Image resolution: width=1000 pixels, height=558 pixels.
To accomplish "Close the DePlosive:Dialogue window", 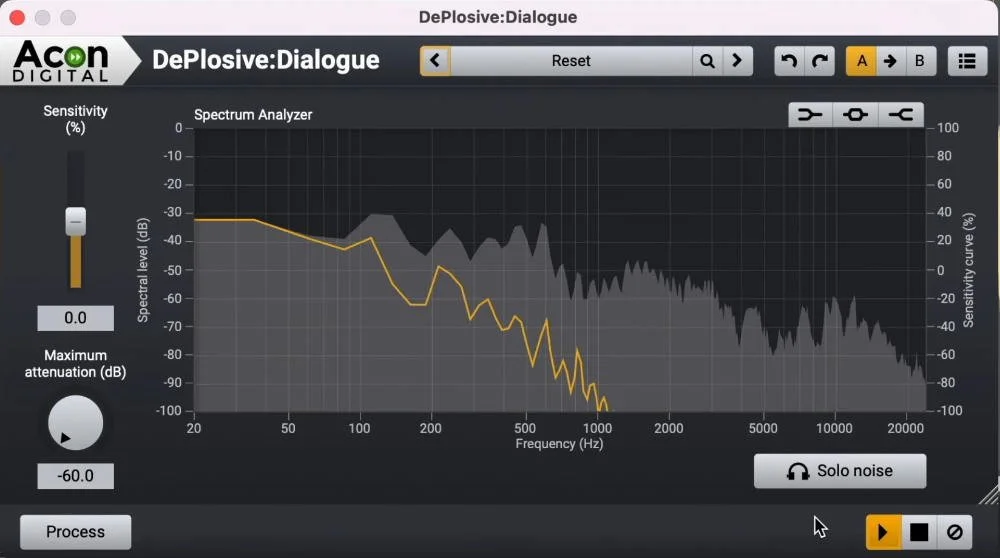I will point(17,17).
